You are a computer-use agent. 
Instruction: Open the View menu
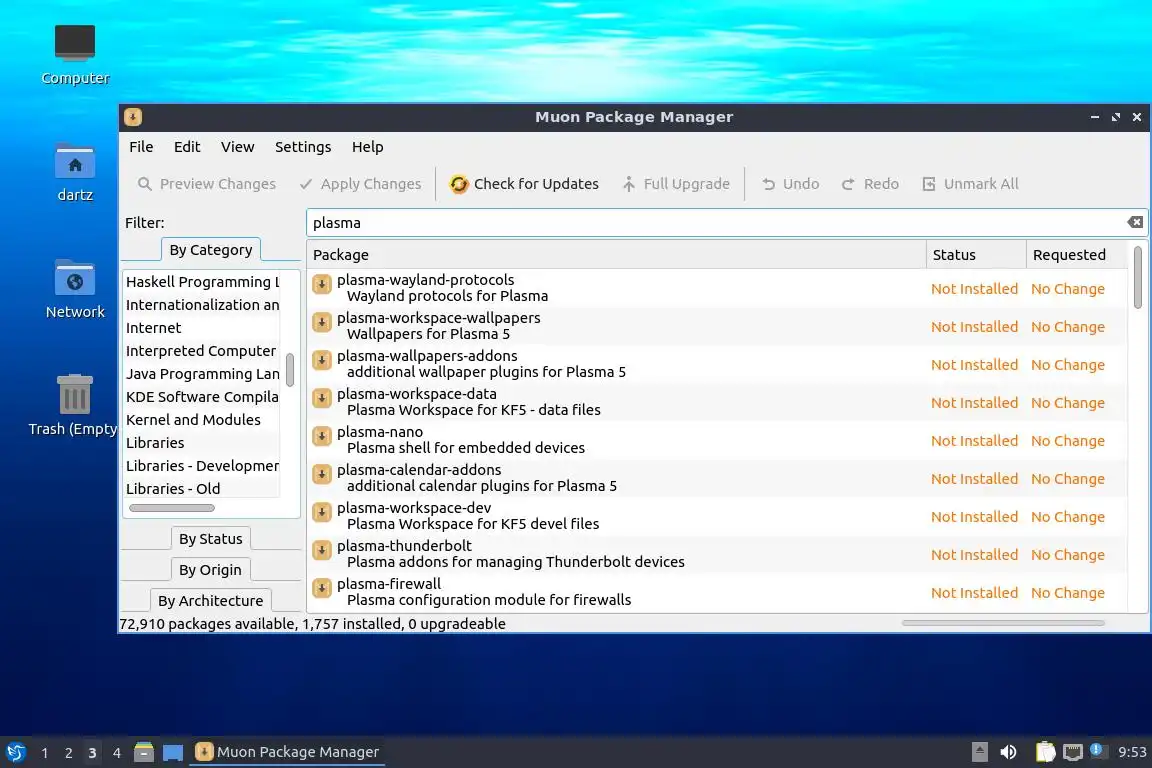coord(237,147)
